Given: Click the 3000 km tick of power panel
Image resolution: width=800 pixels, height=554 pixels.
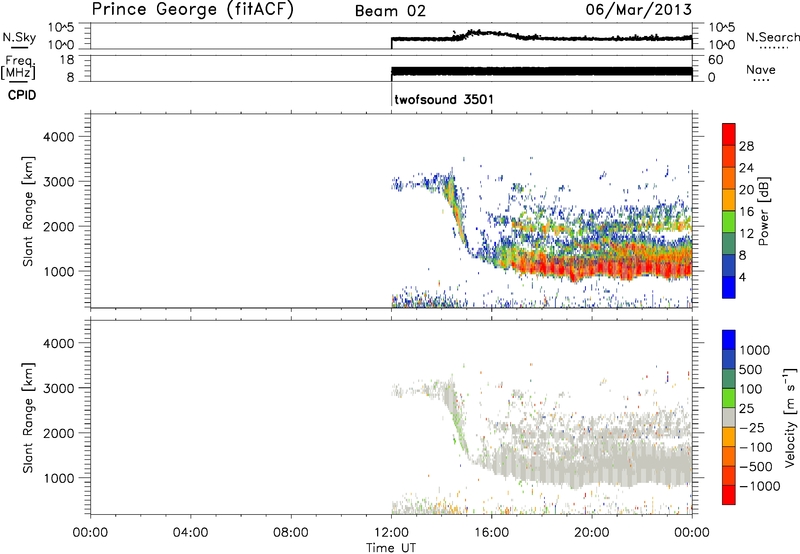Looking at the screenshot, I should [58, 182].
